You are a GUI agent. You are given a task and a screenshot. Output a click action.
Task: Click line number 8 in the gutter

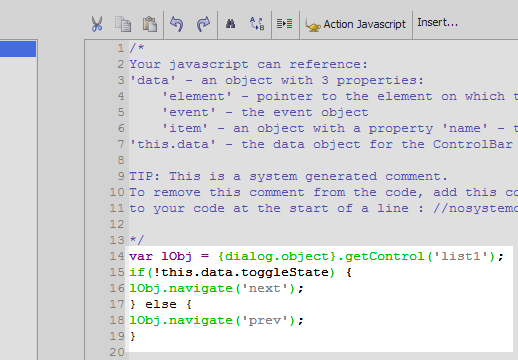pyautogui.click(x=121, y=160)
